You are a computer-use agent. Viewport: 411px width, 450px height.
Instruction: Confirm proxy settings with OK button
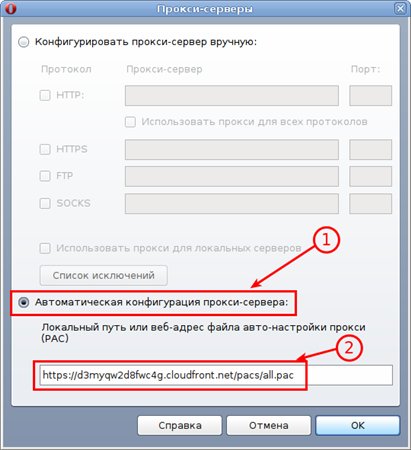pyautogui.click(x=358, y=425)
